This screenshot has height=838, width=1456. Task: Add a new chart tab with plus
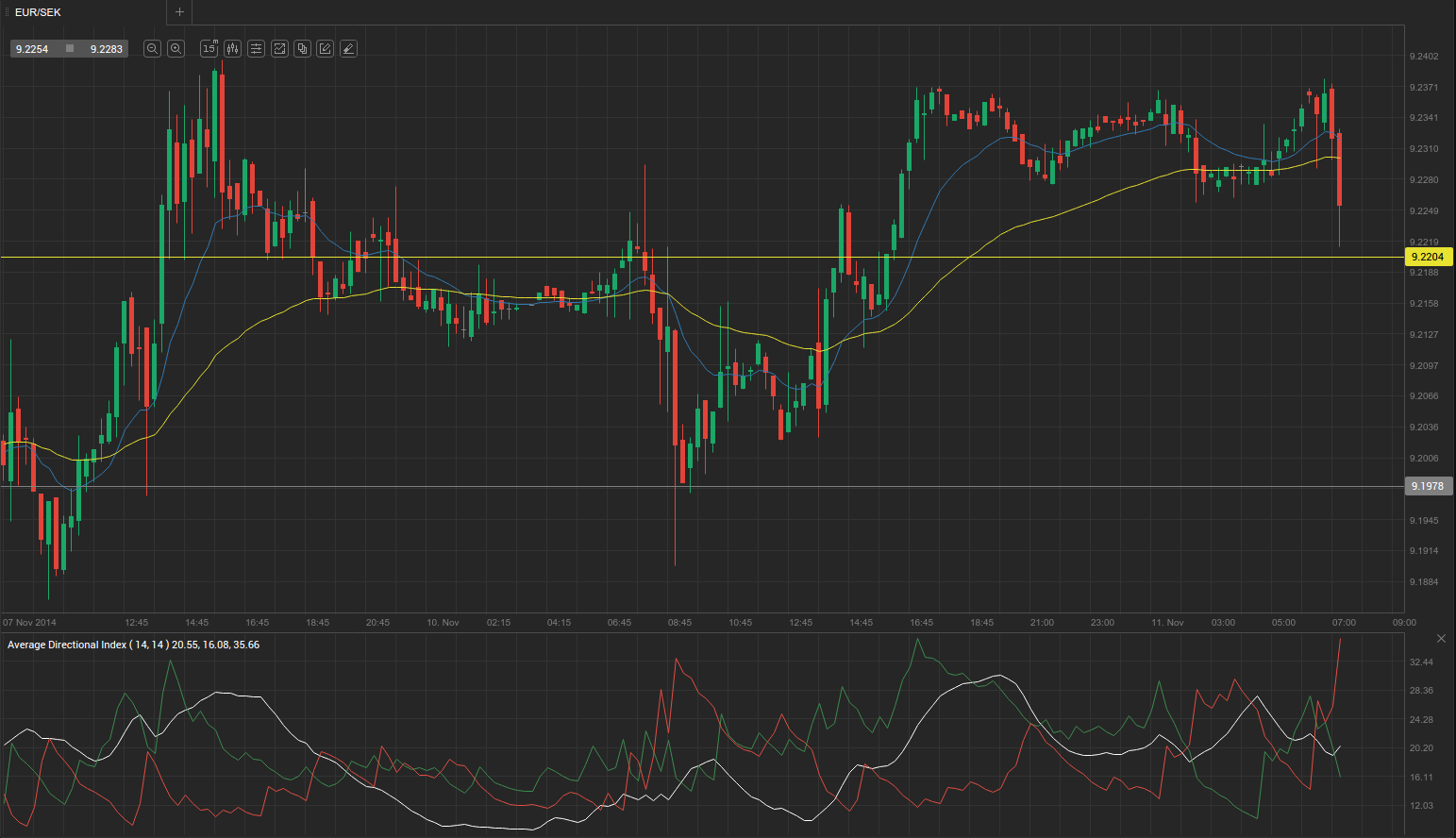point(179,12)
